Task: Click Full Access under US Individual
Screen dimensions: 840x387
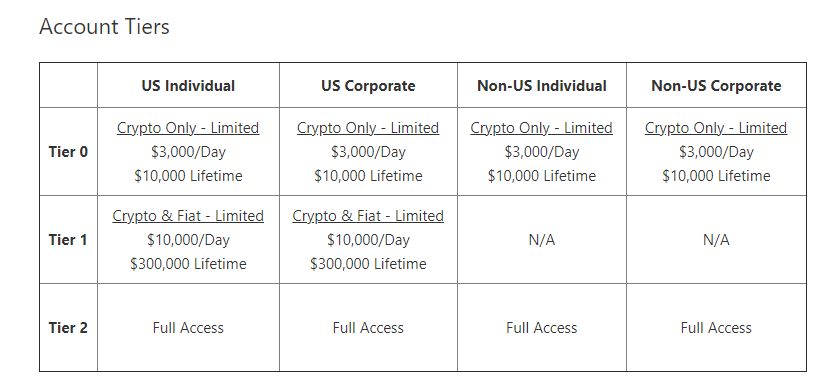Action: pos(188,328)
